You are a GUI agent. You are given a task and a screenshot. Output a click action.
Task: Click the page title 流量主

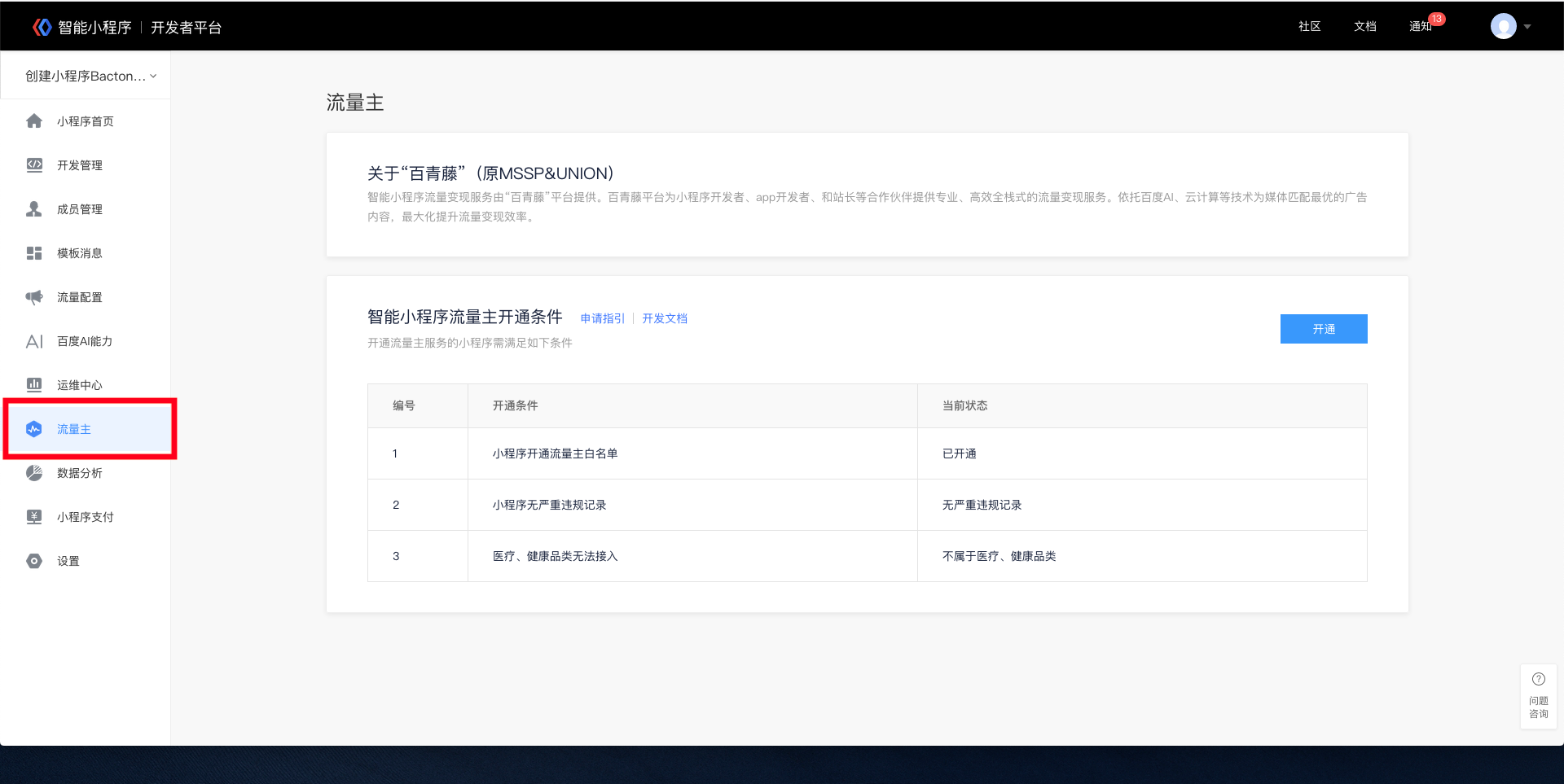(355, 103)
